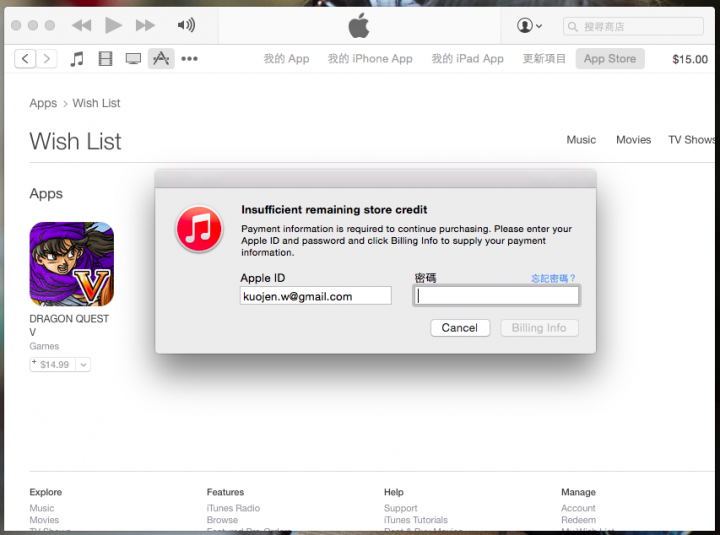Viewport: 720px width, 535px height.
Task: Cancel the store credit dialog
Action: click(x=460, y=328)
